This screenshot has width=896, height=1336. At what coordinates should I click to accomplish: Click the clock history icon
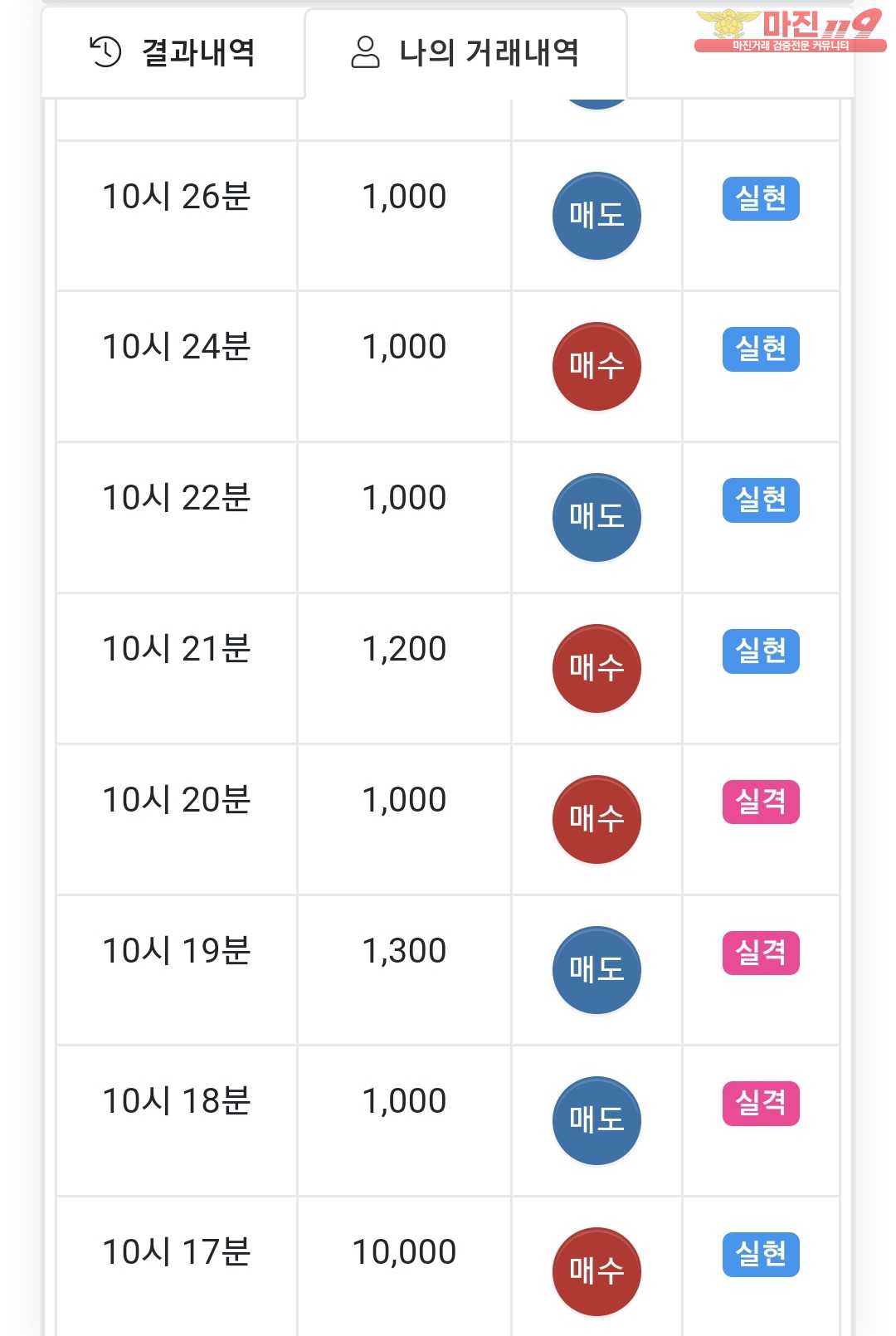click(105, 51)
